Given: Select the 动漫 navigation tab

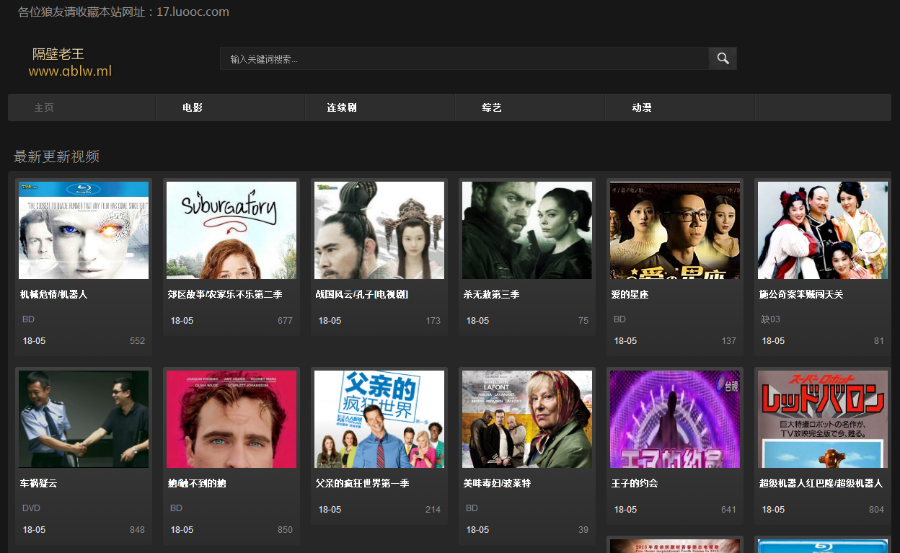Looking at the screenshot, I should pyautogui.click(x=641, y=107).
